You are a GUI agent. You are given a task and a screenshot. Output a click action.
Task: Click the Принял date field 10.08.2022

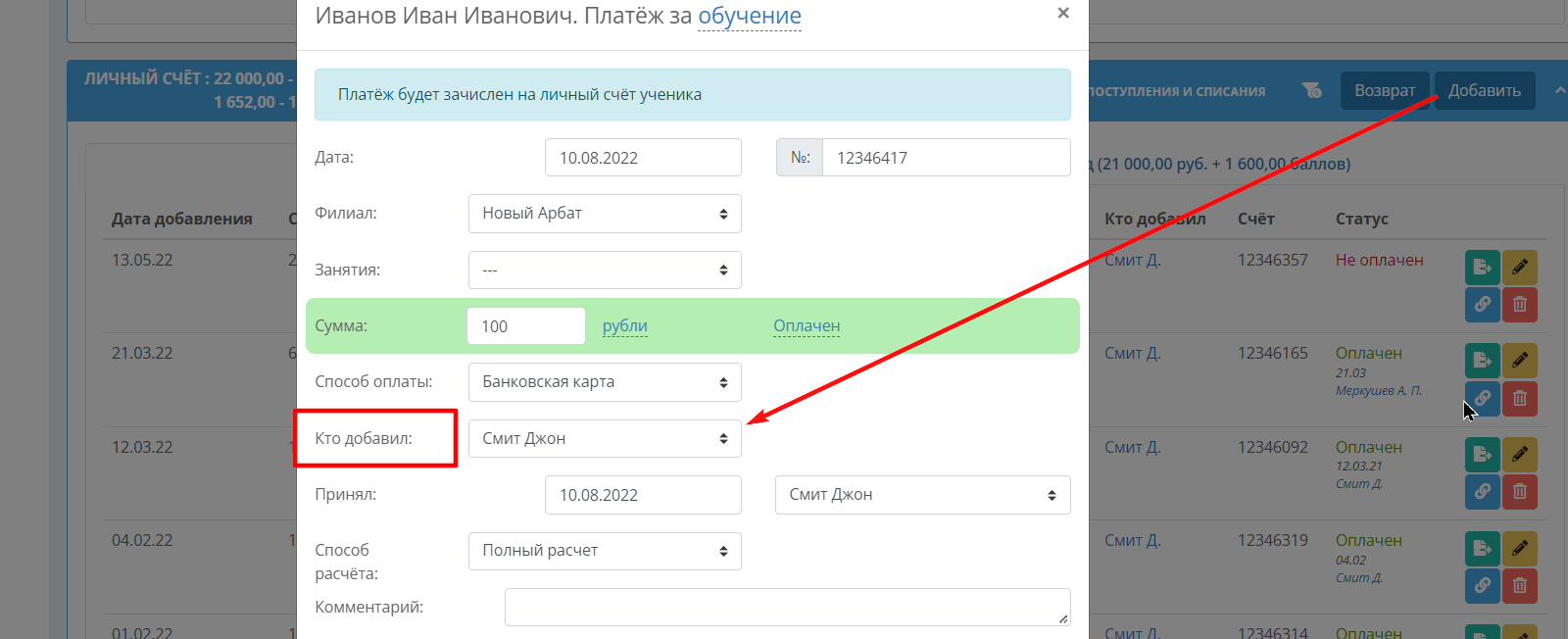(x=643, y=495)
